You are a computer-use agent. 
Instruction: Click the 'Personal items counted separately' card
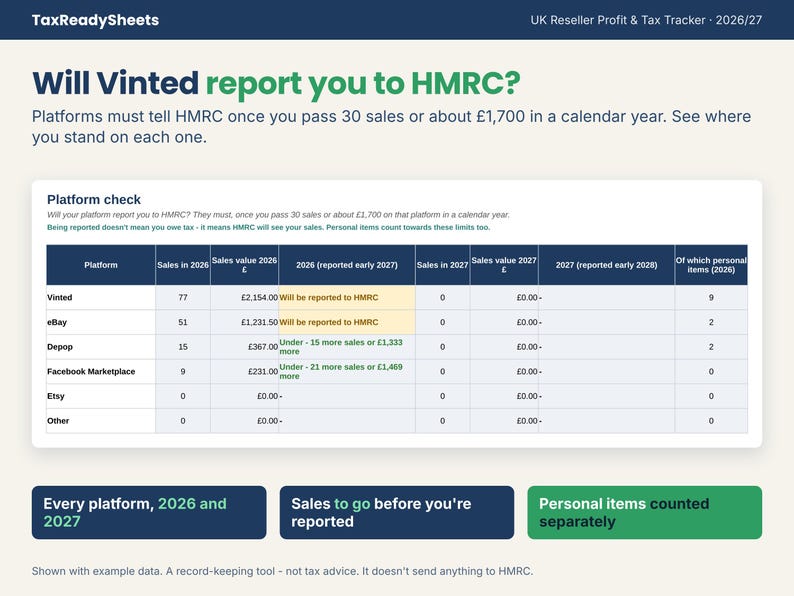pos(645,512)
